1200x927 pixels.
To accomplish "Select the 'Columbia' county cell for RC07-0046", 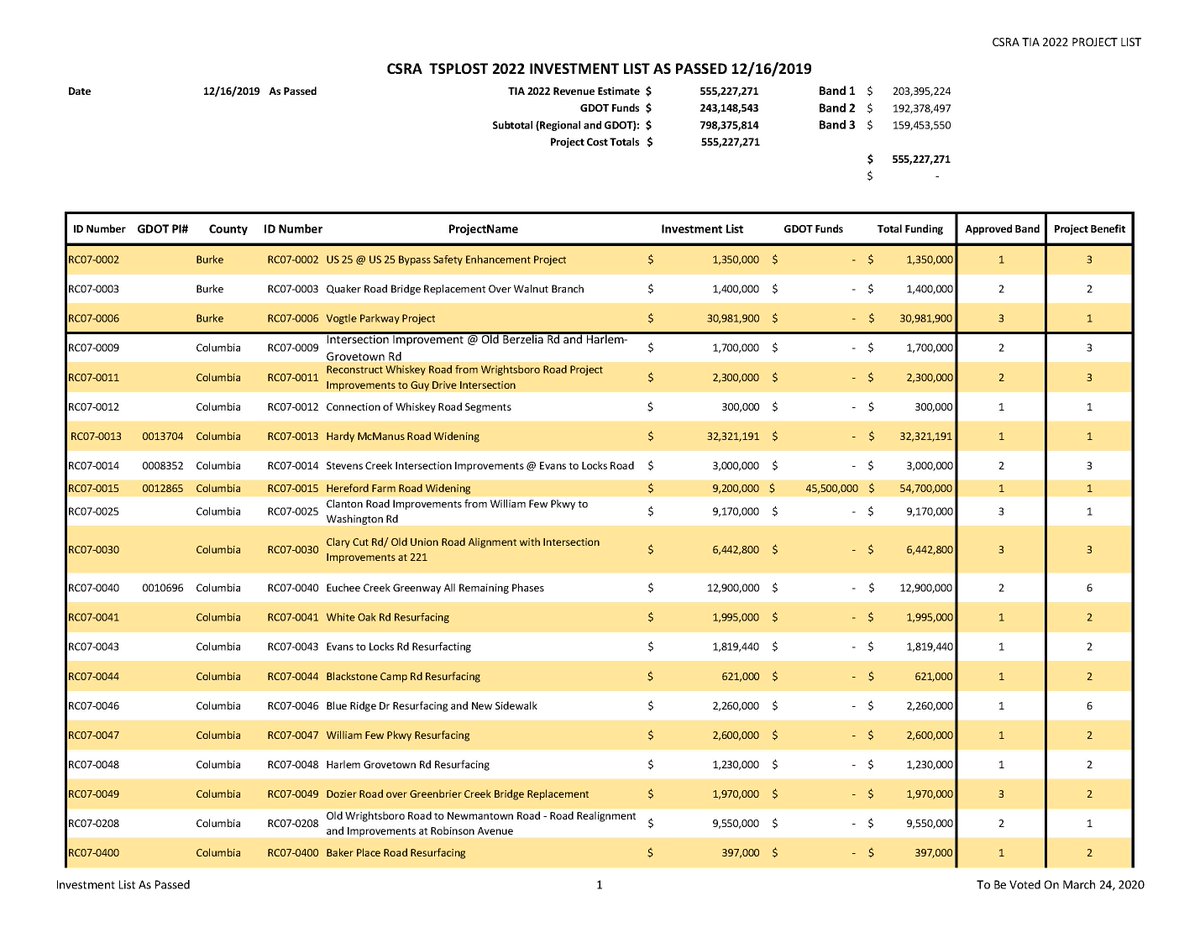I will [x=218, y=706].
